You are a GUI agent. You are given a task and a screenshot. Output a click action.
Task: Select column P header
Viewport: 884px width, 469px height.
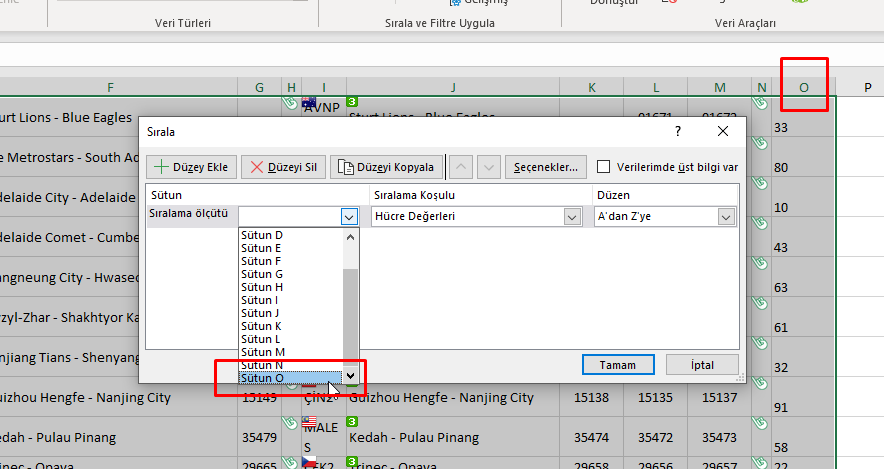coord(867,87)
